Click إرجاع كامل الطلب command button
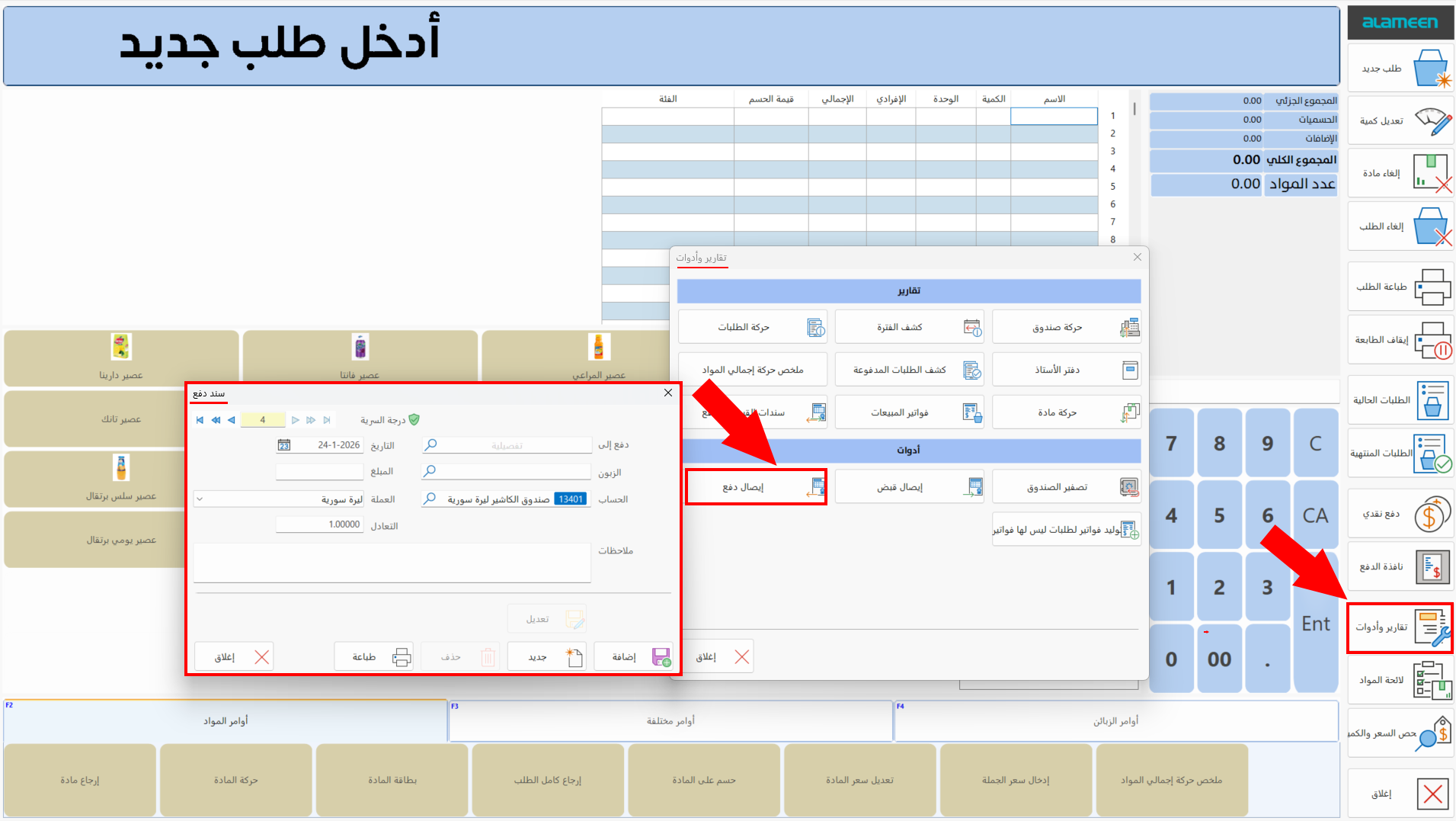Image resolution: width=1456 pixels, height=821 pixels. [x=548, y=780]
